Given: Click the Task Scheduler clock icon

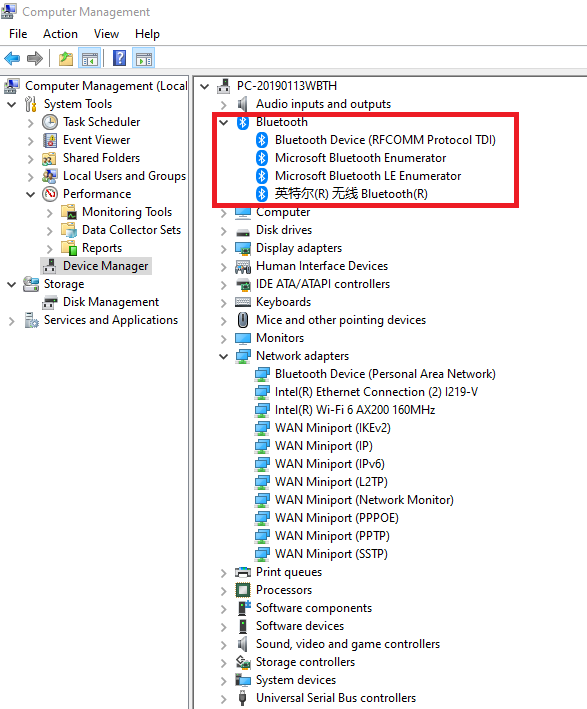Looking at the screenshot, I should point(50,122).
